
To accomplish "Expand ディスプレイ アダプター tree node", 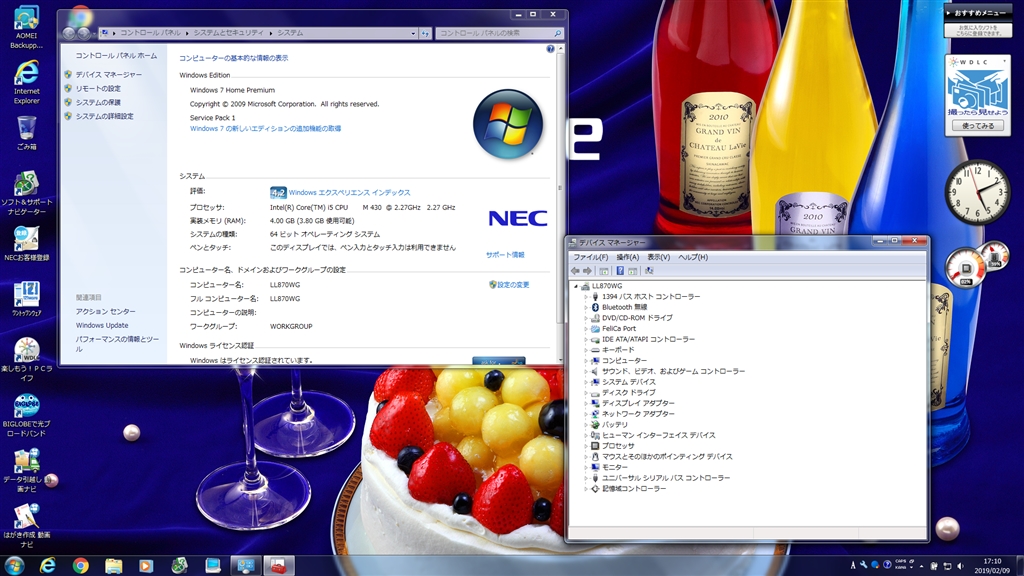I will (x=586, y=403).
